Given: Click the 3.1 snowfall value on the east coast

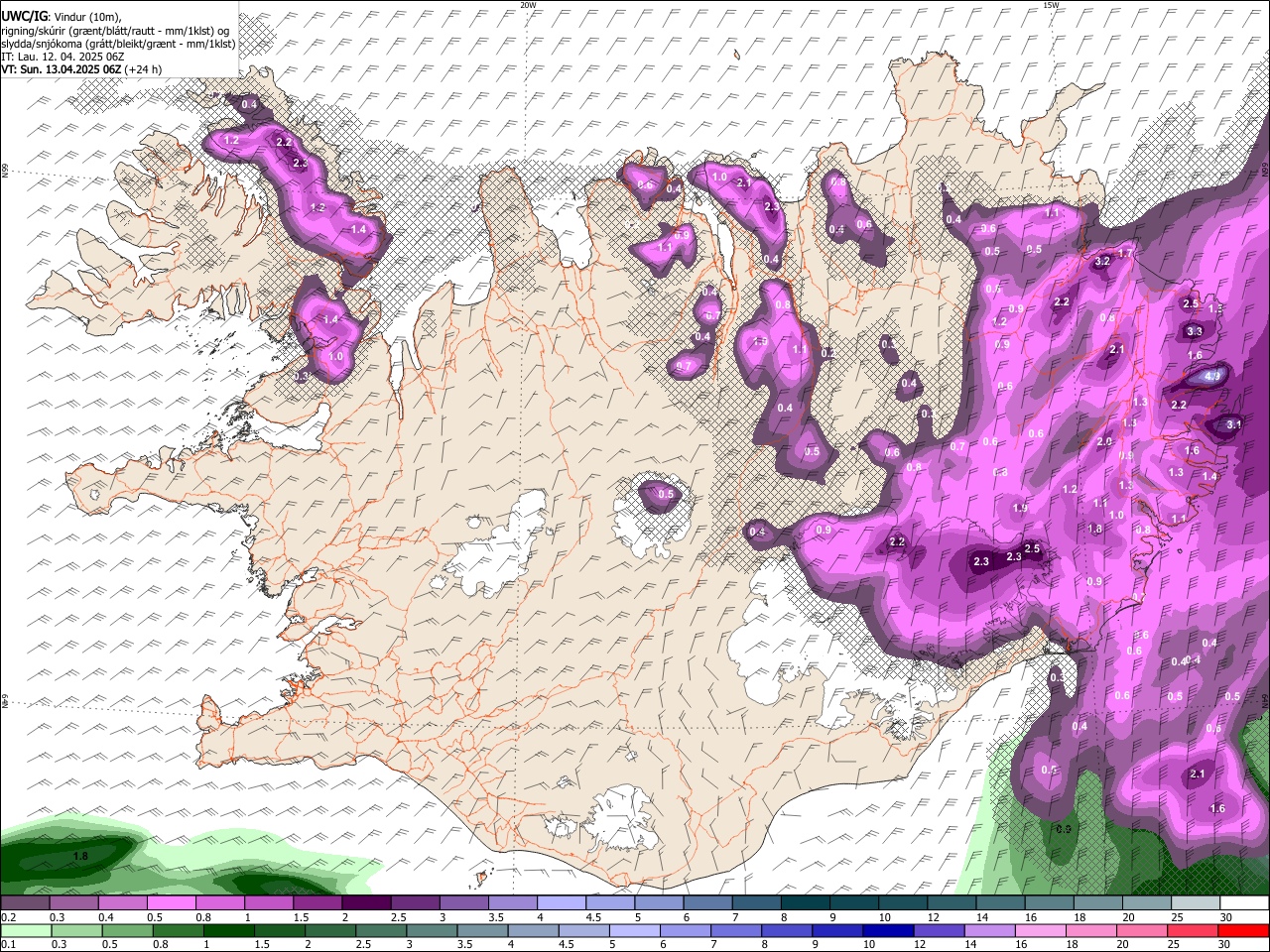Looking at the screenshot, I should pyautogui.click(x=1234, y=423).
